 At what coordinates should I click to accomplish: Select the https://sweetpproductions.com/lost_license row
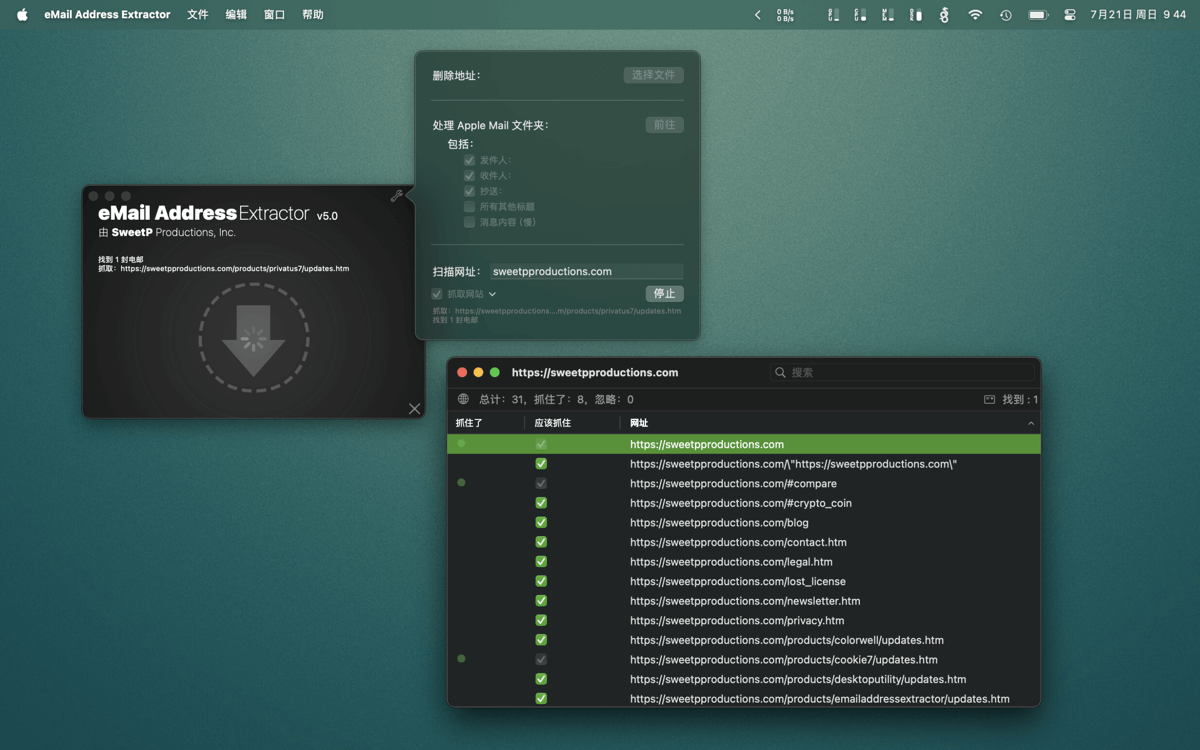744,581
